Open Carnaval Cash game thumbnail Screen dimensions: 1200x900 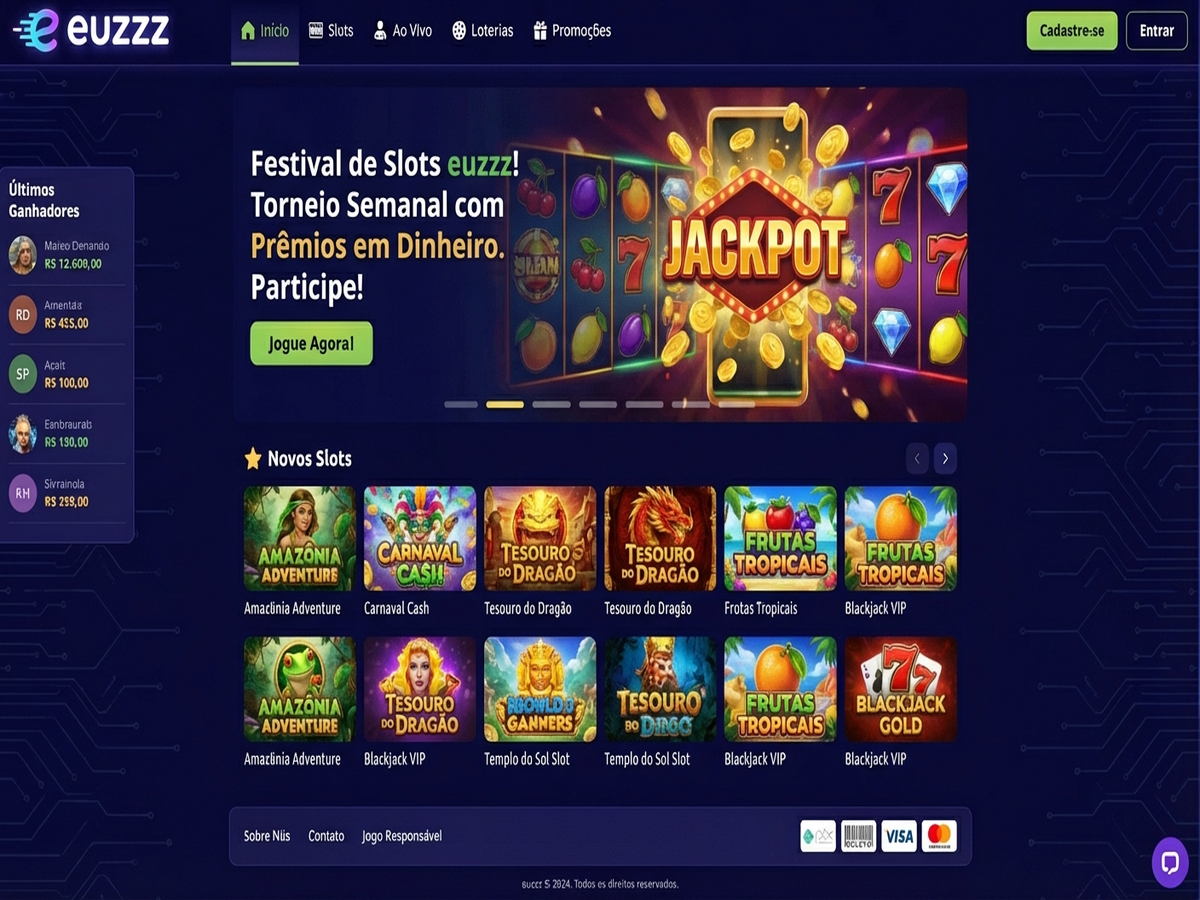click(x=420, y=538)
